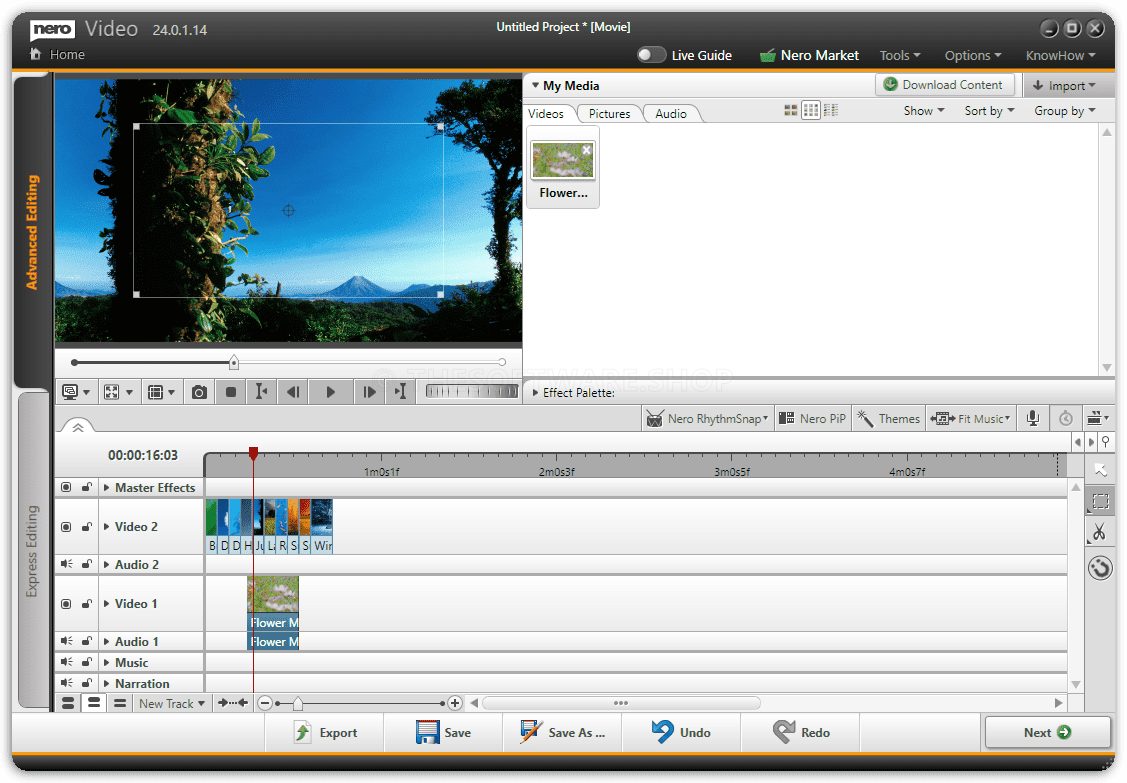Toggle visibility of Video 1 track

click(66, 604)
